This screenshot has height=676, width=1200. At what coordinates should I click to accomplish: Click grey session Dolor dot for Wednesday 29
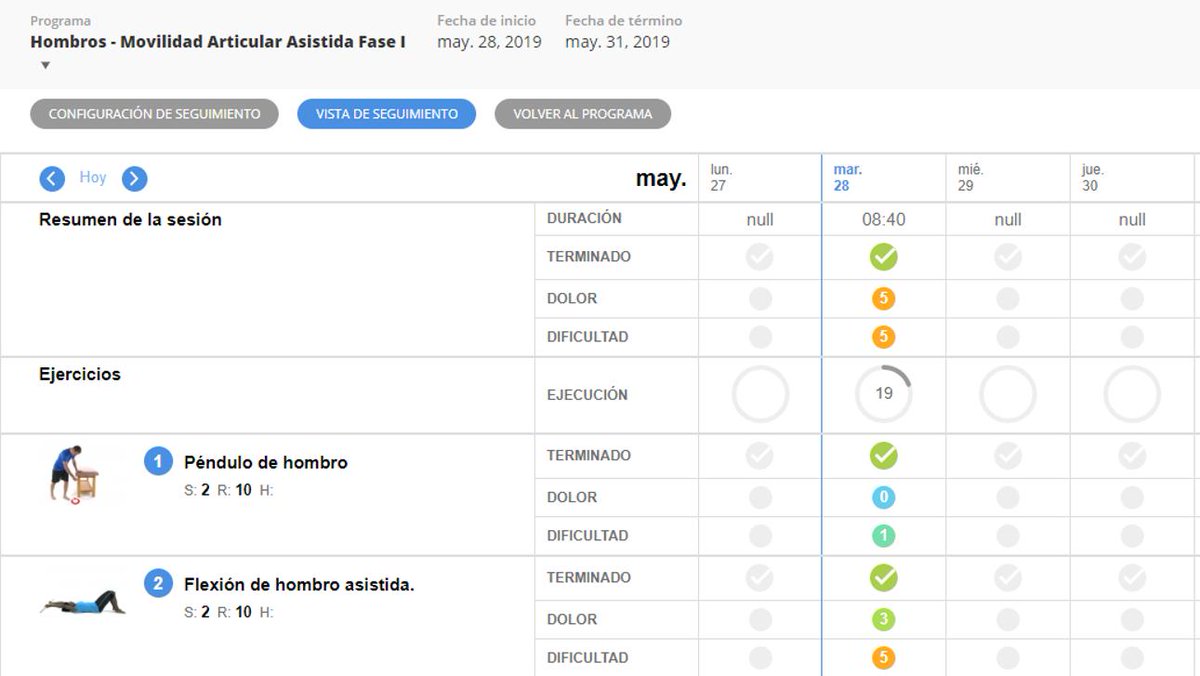tap(1008, 298)
